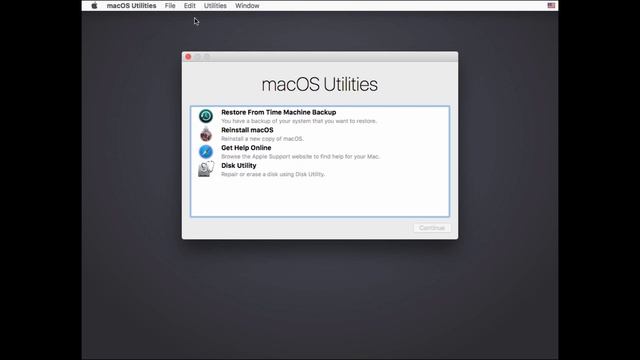Click 'Repair or erase a disk' description
The image size is (640, 360).
pyautogui.click(x=273, y=174)
